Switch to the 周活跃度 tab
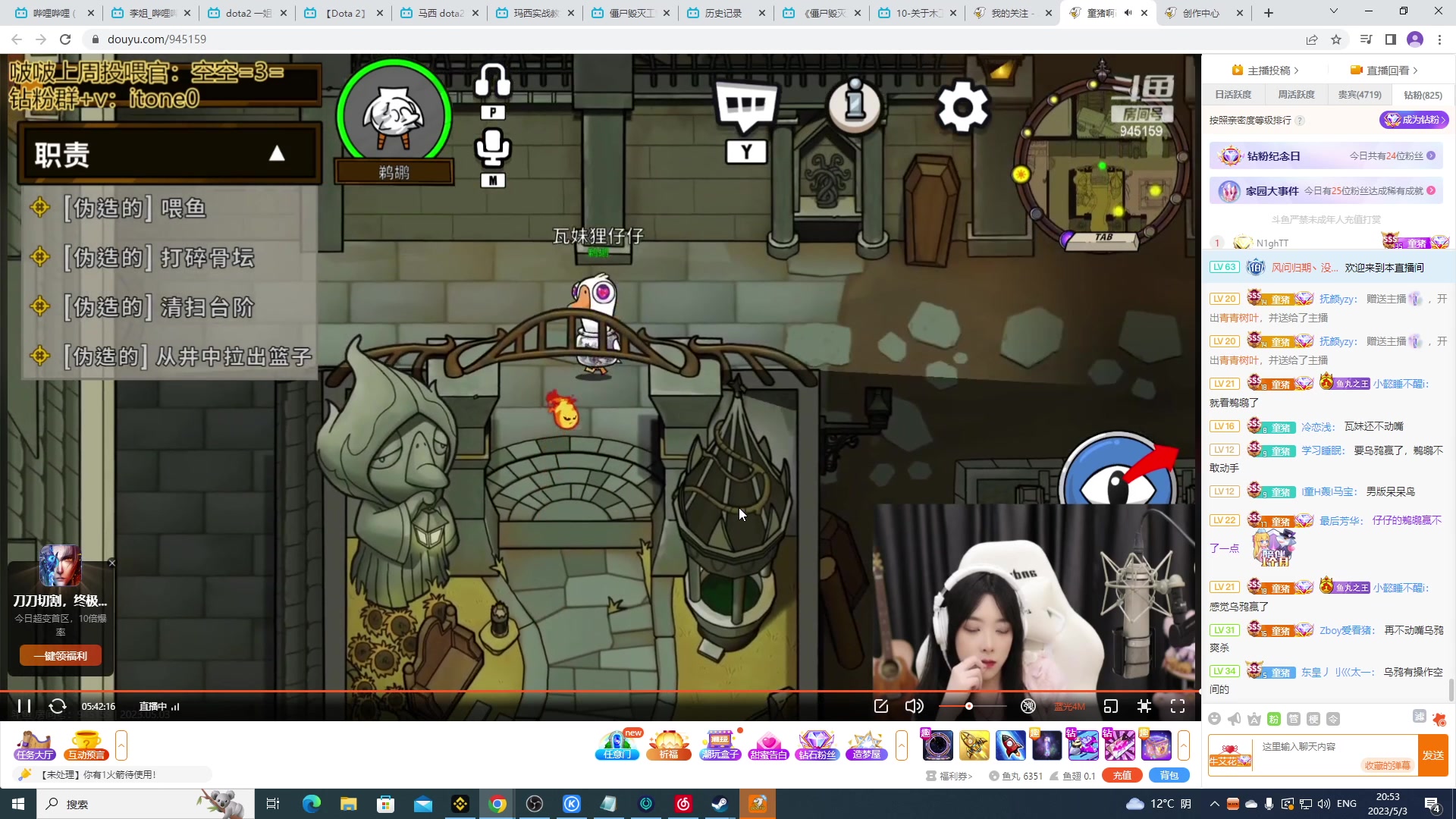1456x819 pixels. tap(1297, 95)
